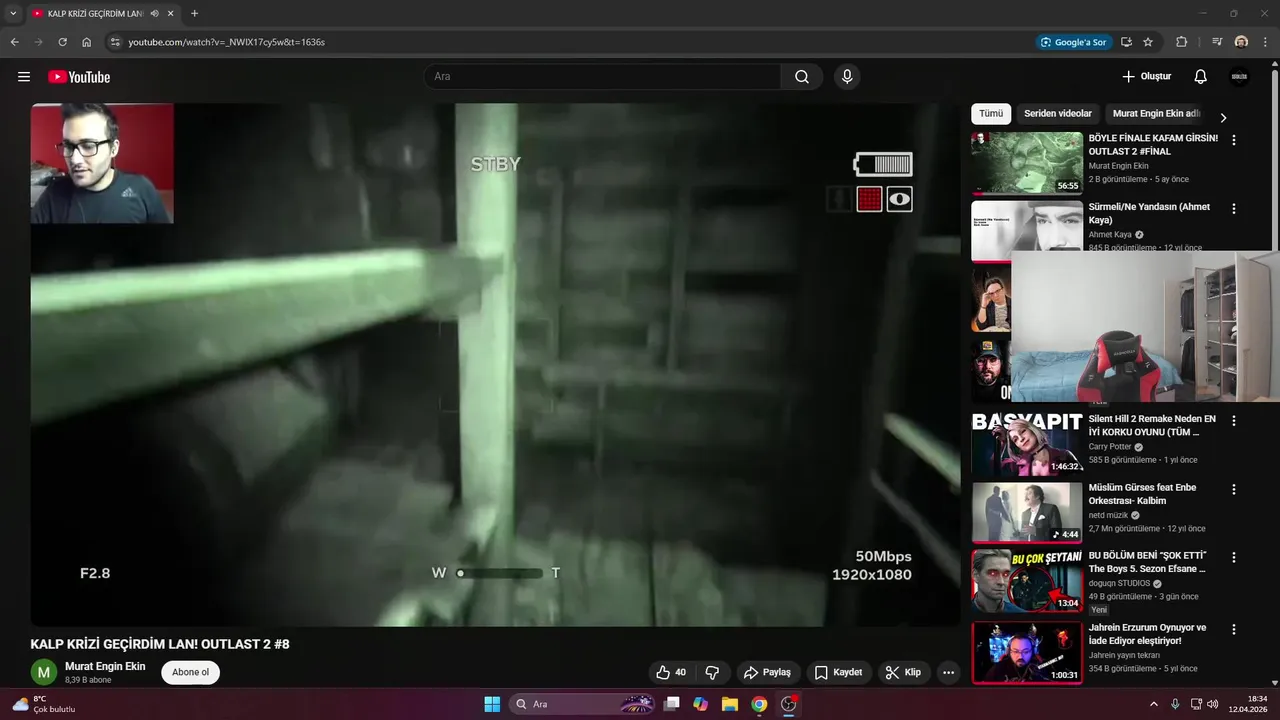This screenshot has width=1280, height=720.
Task: Click the Outlast 2 video player
Action: 495,365
